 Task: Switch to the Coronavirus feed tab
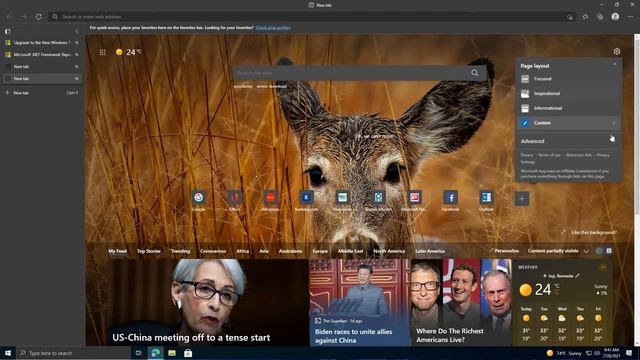click(x=213, y=251)
